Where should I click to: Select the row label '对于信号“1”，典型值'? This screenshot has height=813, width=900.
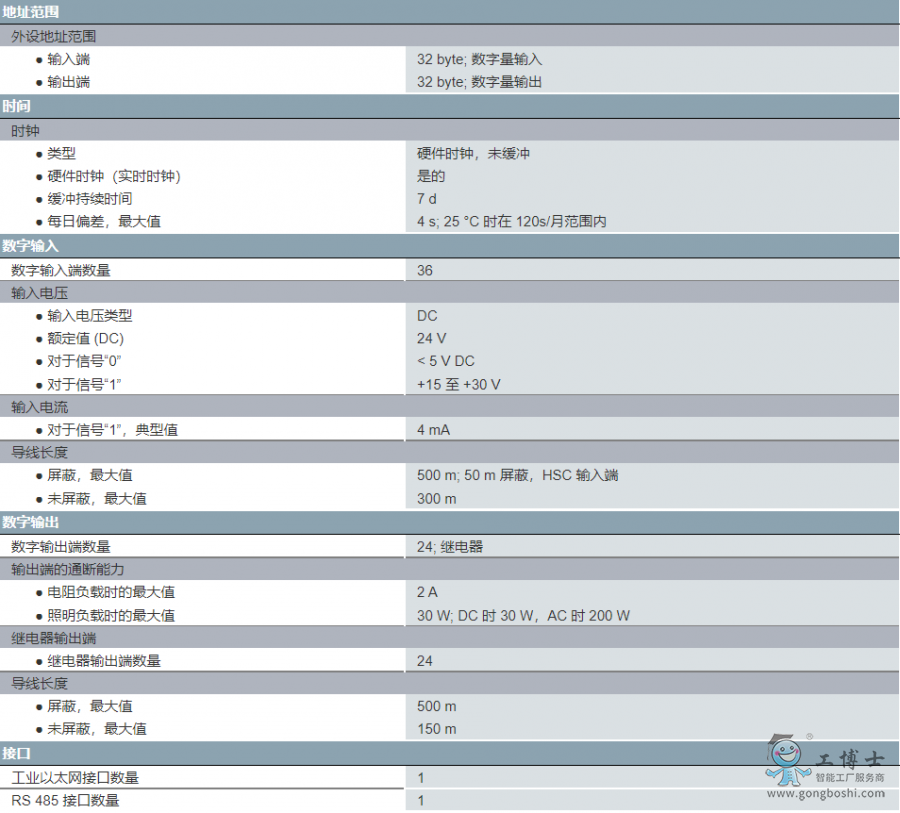pyautogui.click(x=112, y=430)
